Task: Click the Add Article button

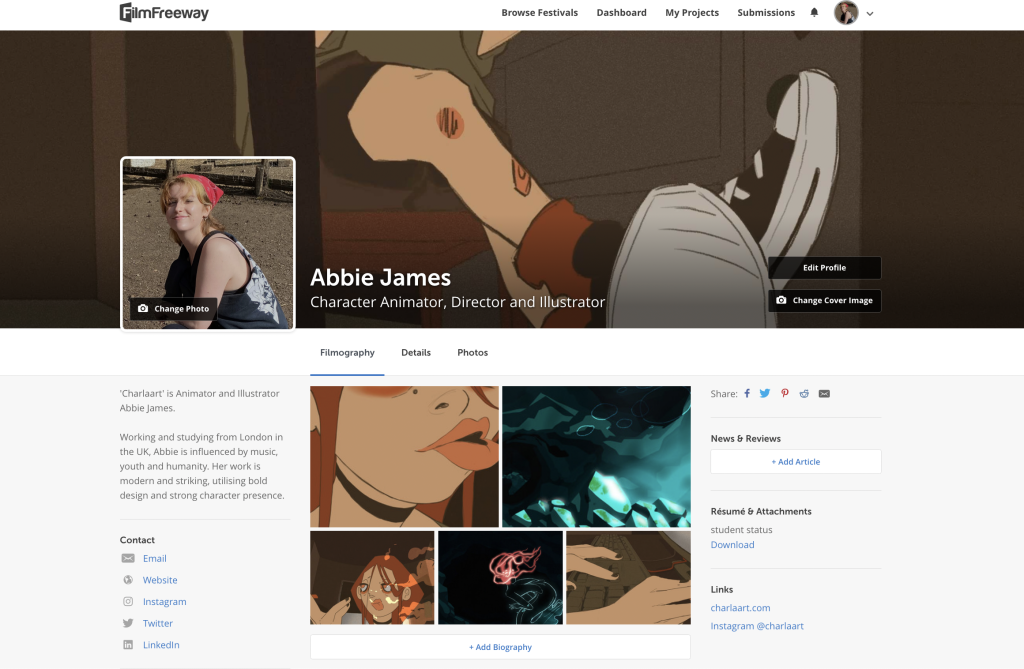Action: [x=795, y=462]
